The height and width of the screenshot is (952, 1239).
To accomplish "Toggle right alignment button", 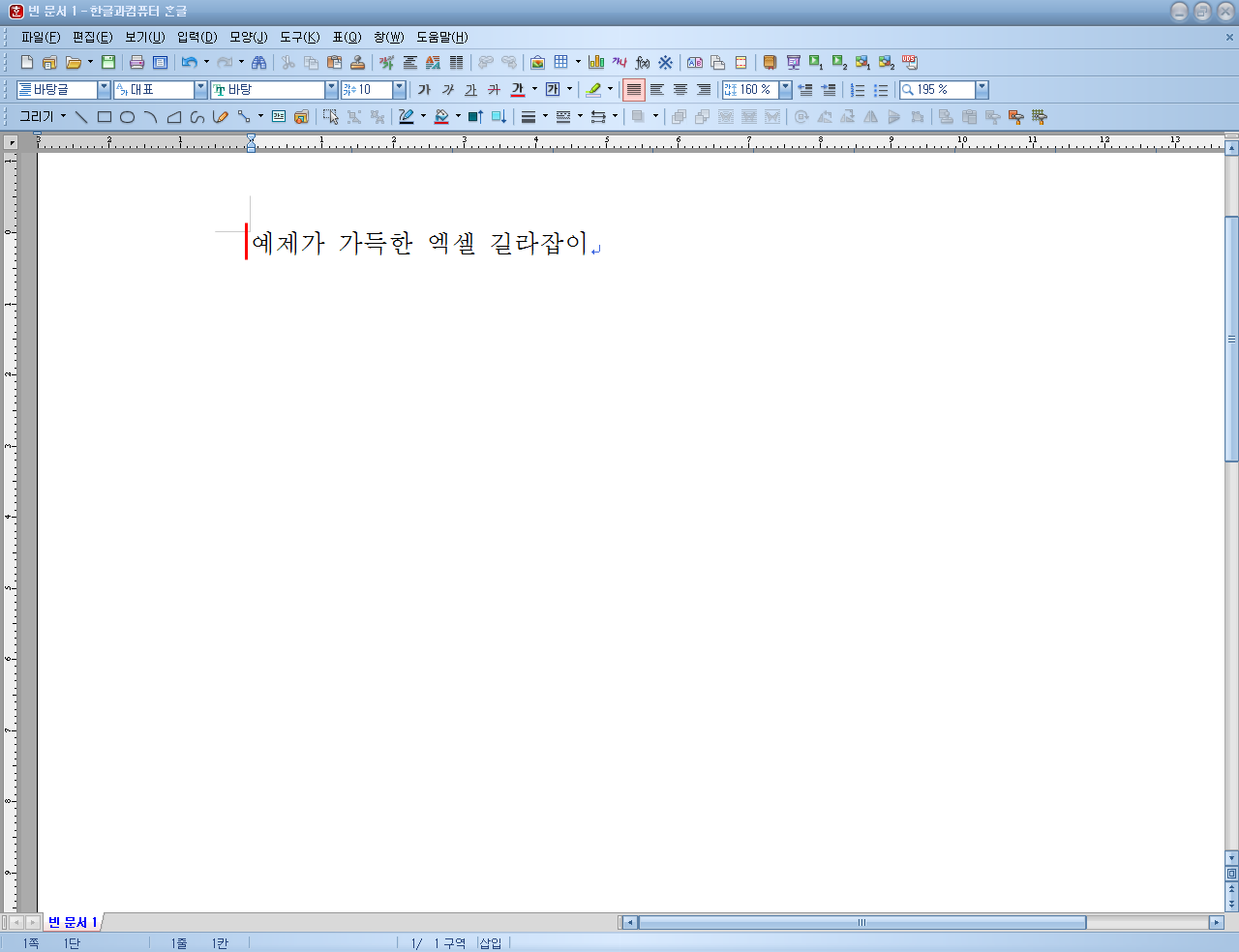I will click(x=704, y=89).
